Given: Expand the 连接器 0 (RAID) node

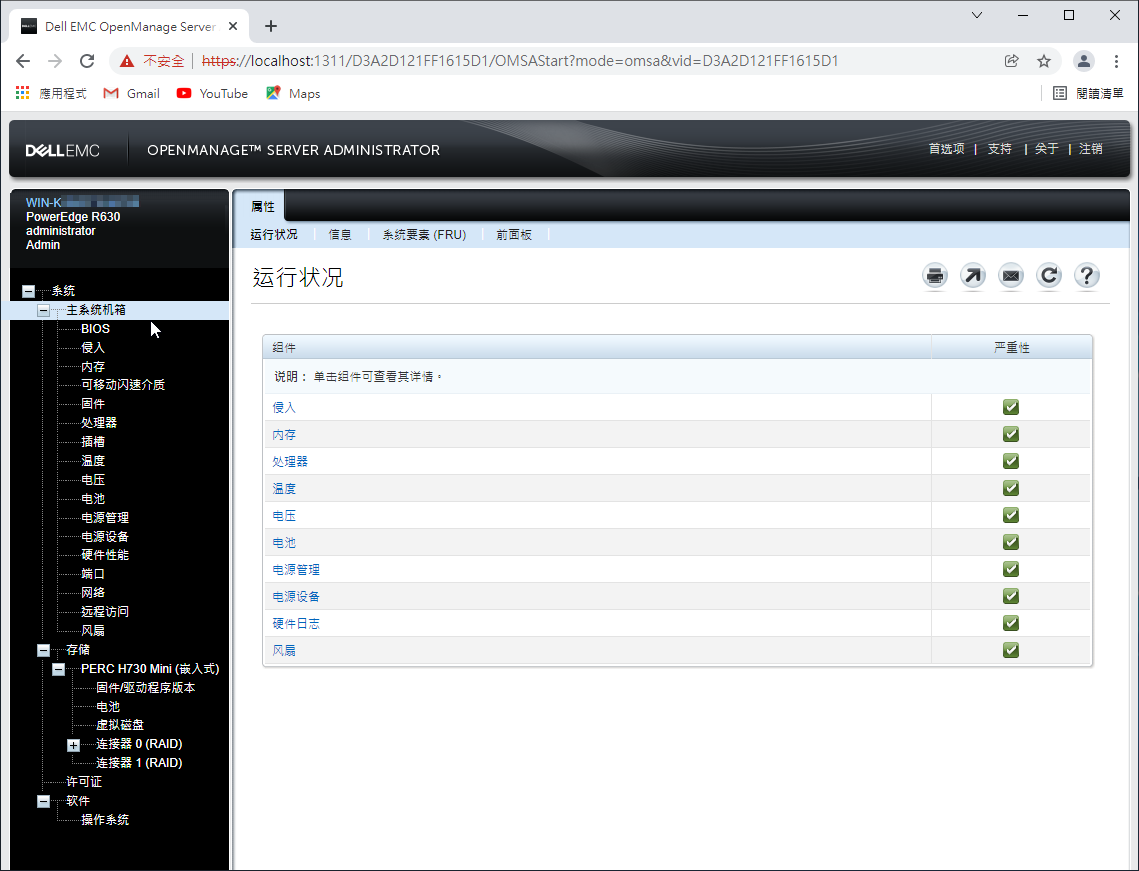Looking at the screenshot, I should (73, 745).
